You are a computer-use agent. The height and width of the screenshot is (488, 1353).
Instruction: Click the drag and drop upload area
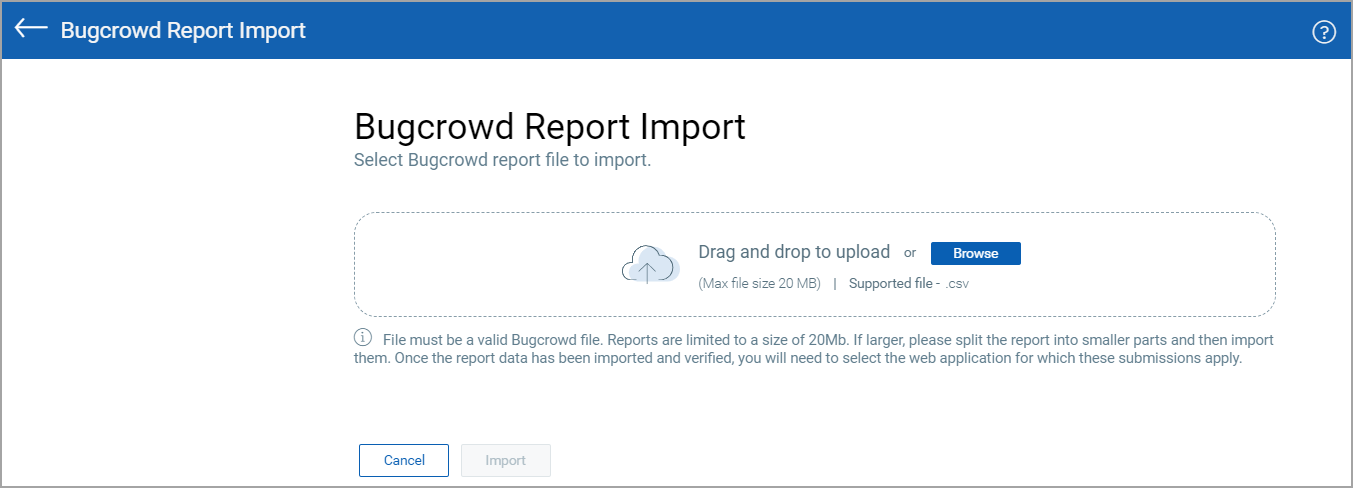pyautogui.click(x=814, y=264)
